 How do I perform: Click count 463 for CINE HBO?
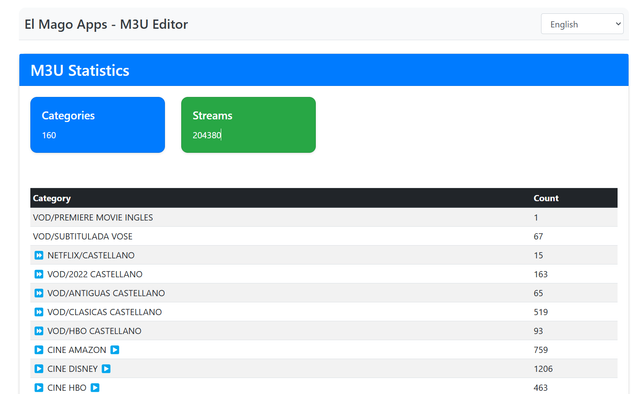point(541,387)
